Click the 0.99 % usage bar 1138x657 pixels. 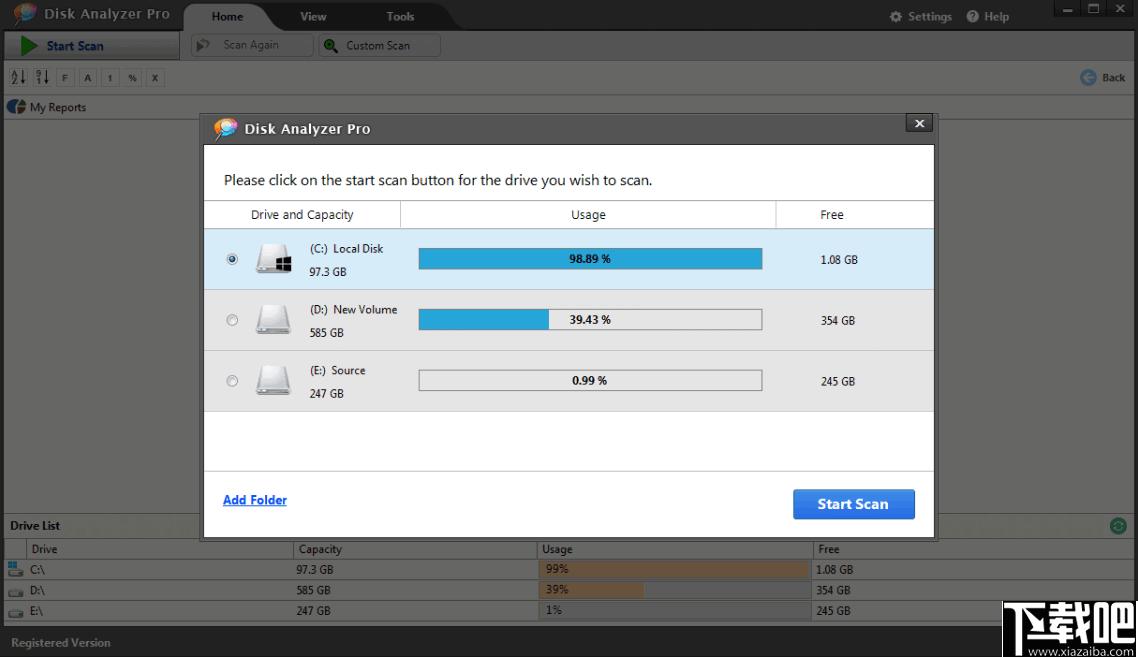point(590,380)
